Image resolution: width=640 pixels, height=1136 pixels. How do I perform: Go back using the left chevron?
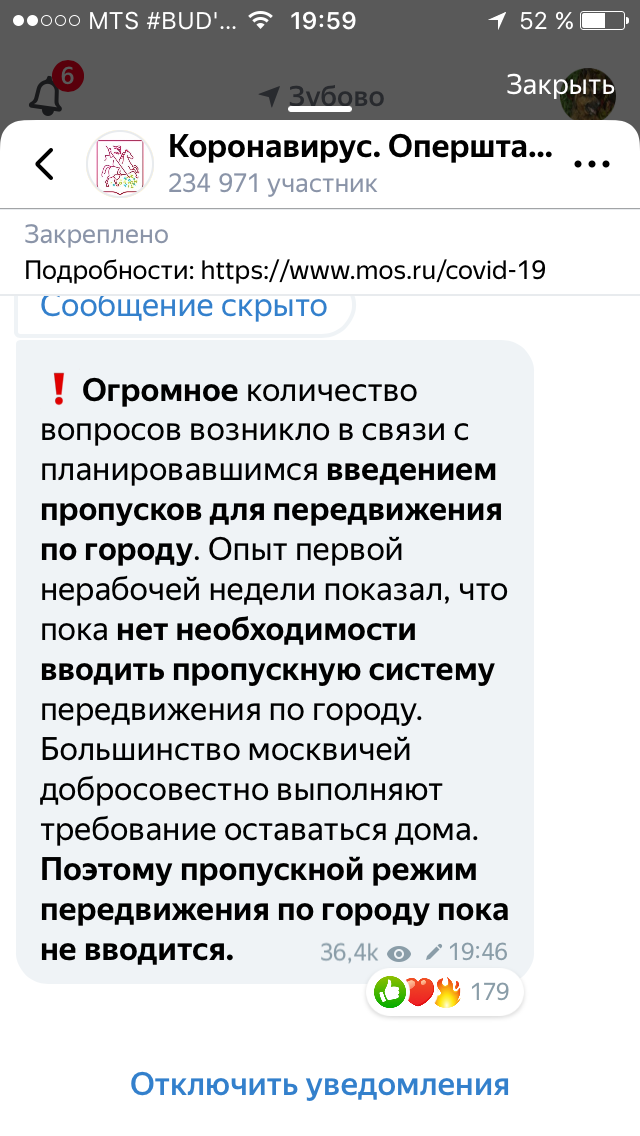[x=44, y=164]
